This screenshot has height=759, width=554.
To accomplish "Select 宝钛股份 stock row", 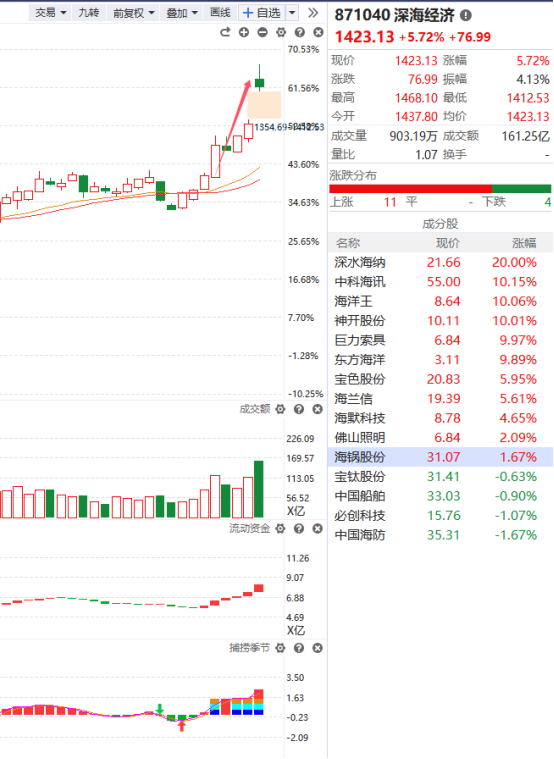I will [440, 477].
